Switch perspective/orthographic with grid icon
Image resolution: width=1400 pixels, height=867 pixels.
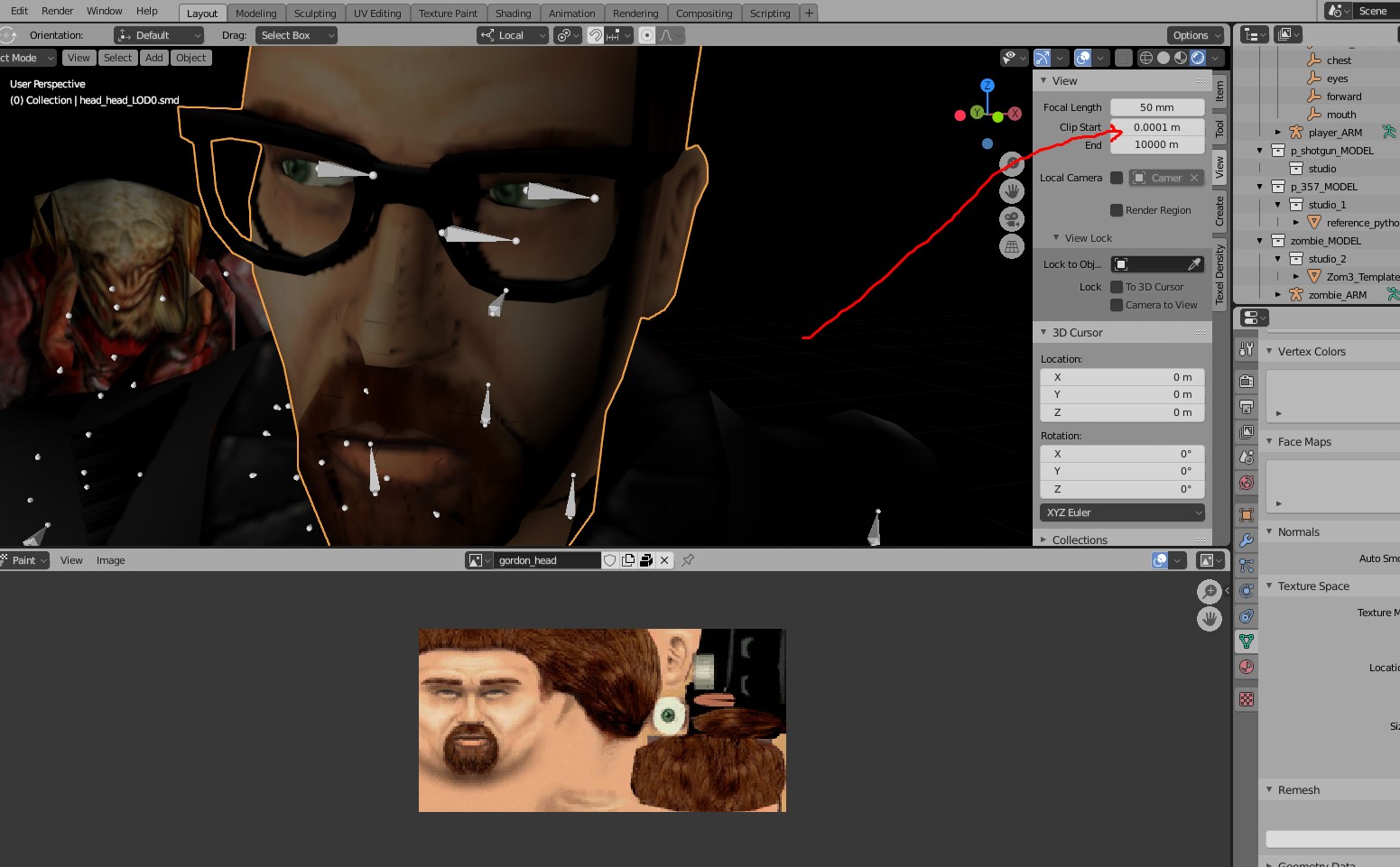pyautogui.click(x=1012, y=246)
